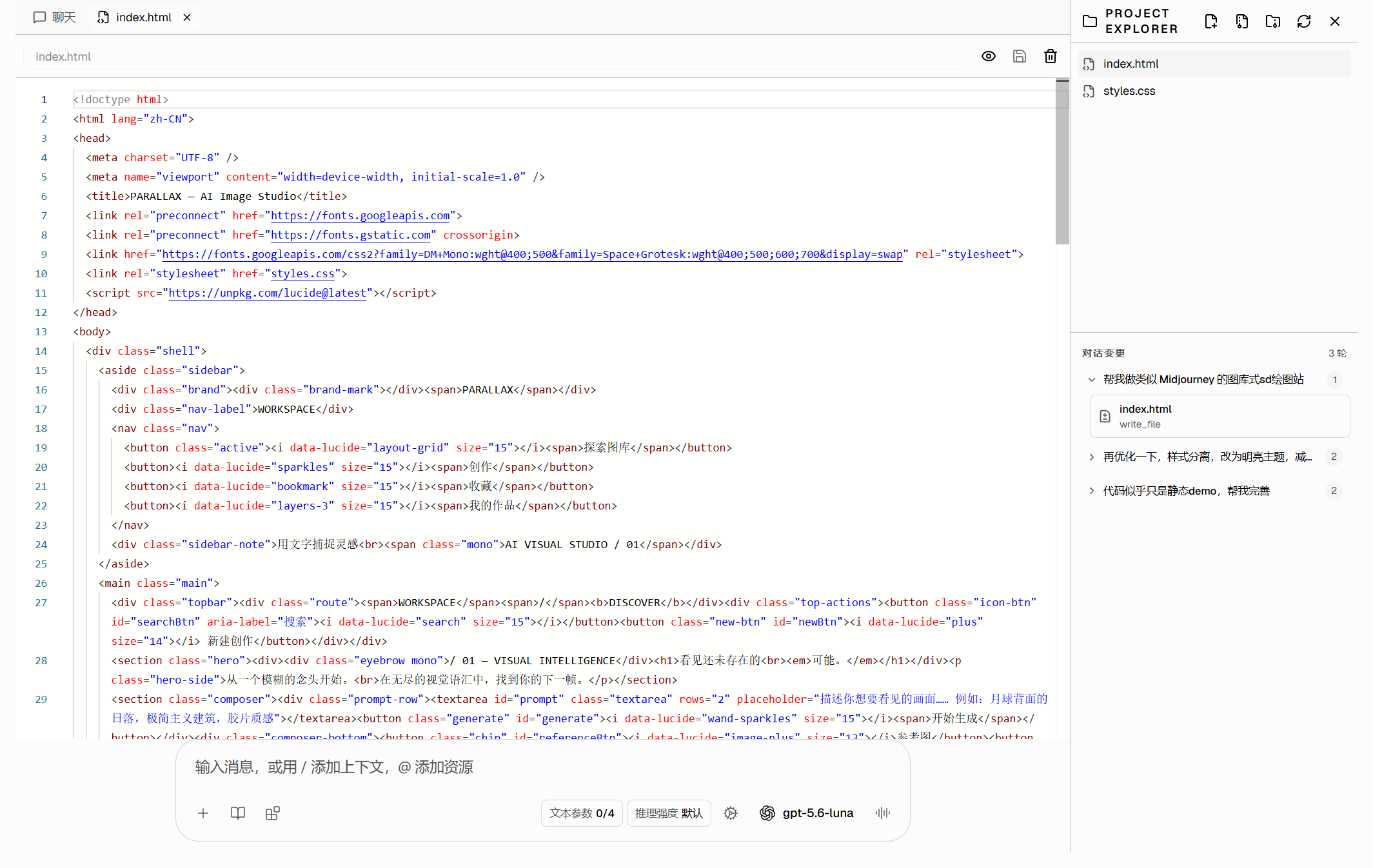This screenshot has height=868, width=1373.
Task: Click the <!doctype html> line of code
Action: pos(121,99)
